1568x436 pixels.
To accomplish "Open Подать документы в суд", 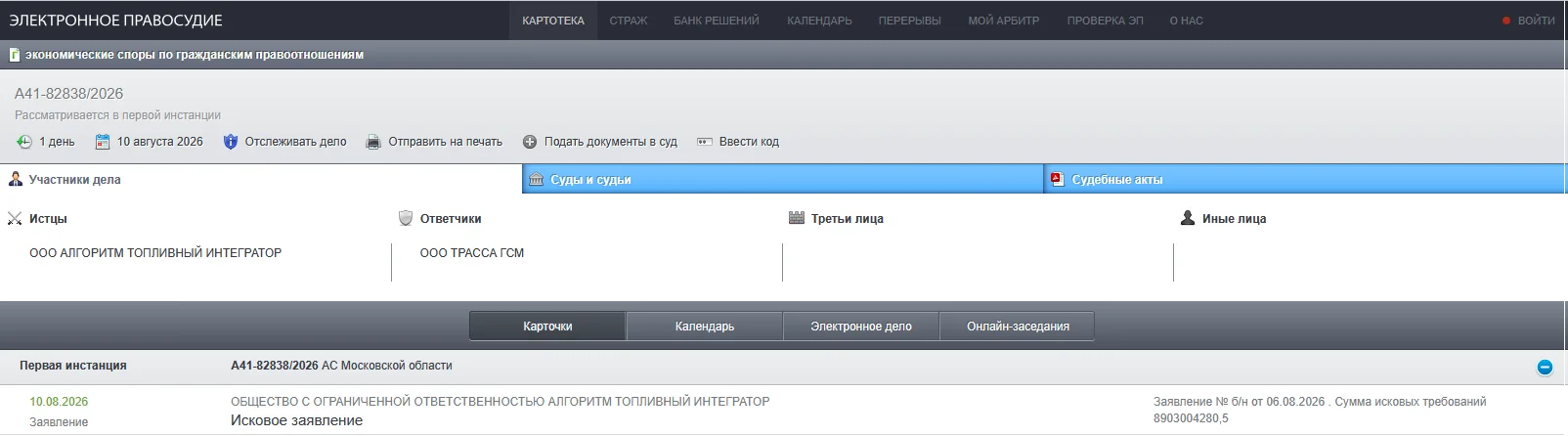I will click(x=611, y=142).
